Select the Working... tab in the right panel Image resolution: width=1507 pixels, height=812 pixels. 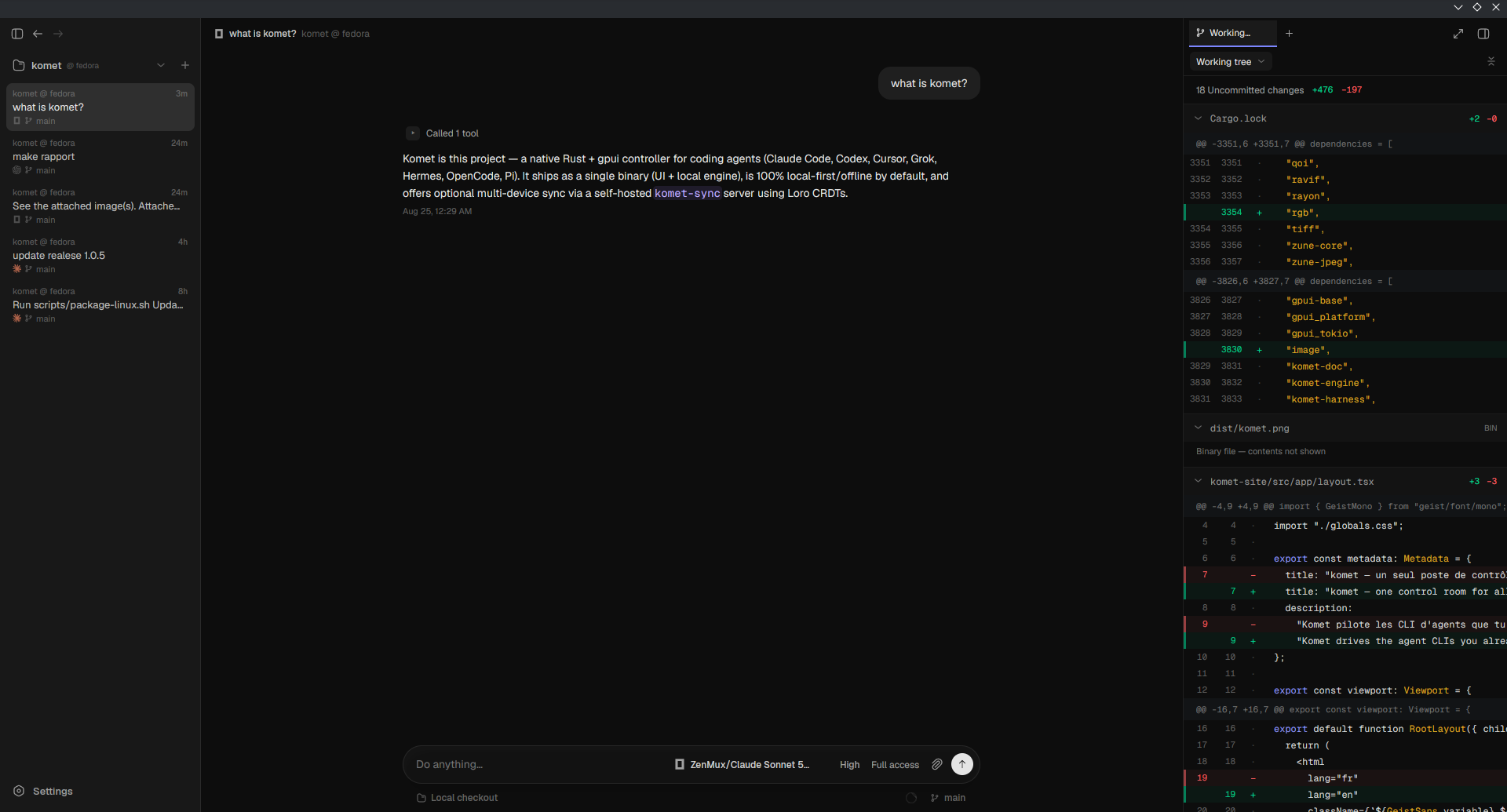pyautogui.click(x=1233, y=33)
